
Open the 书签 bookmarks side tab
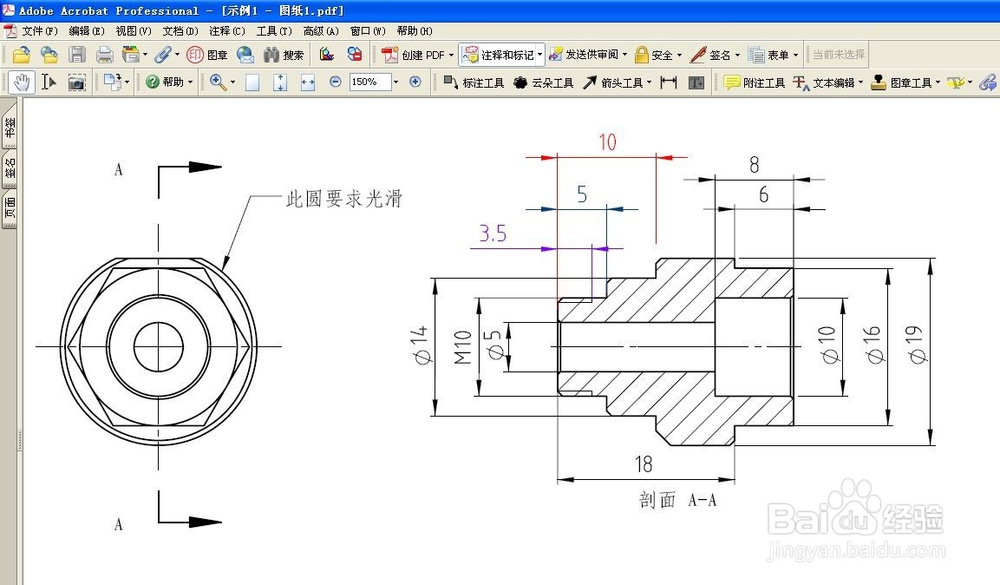coord(10,128)
